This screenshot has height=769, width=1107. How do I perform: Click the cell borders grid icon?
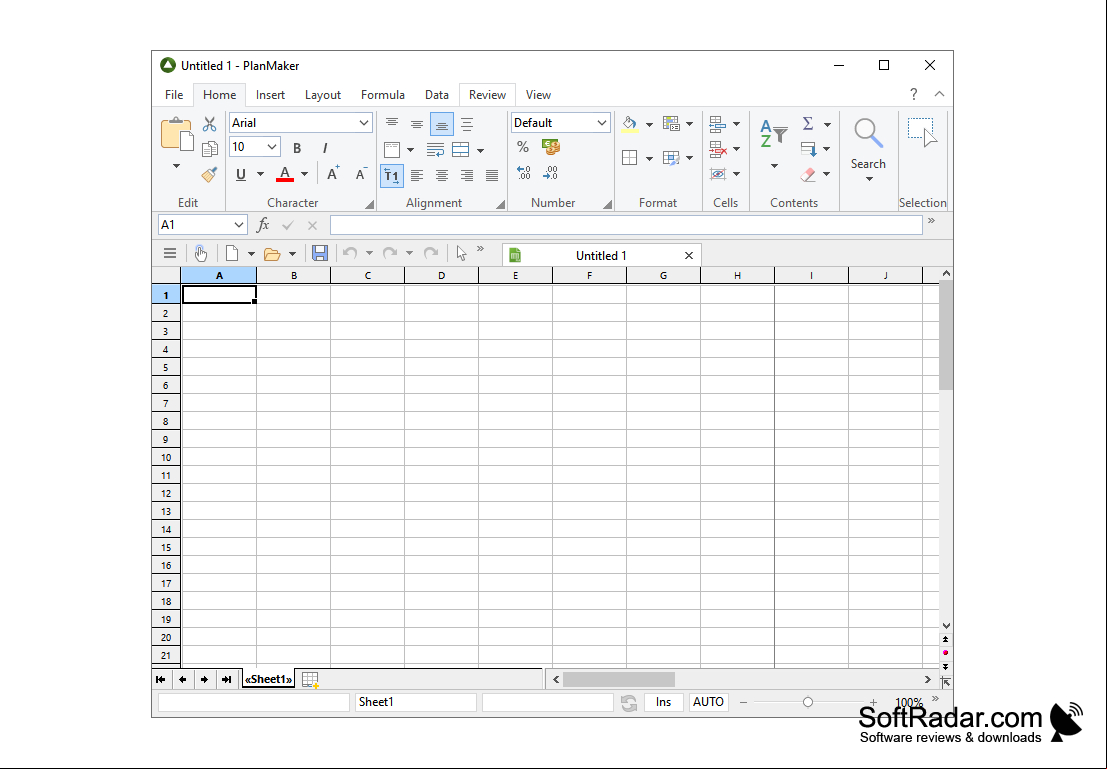click(x=630, y=158)
